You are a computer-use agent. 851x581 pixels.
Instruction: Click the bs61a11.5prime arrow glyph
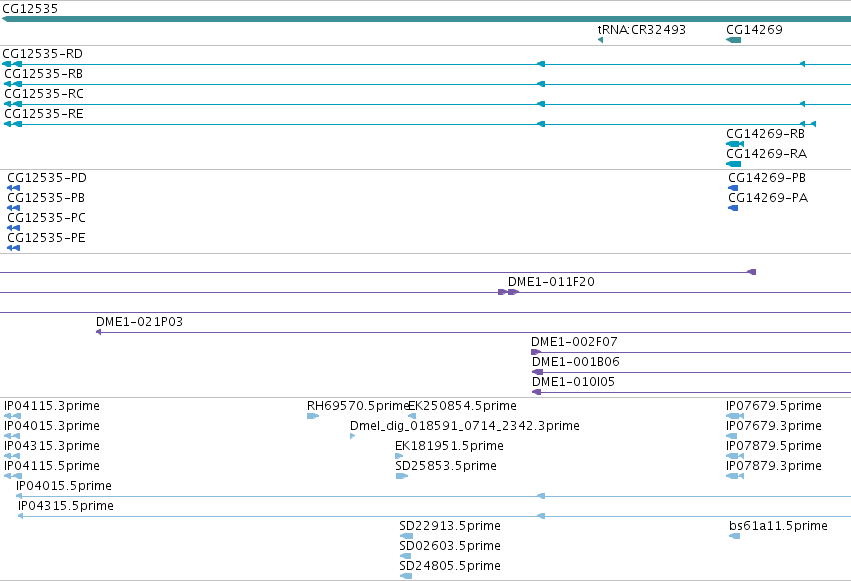pyautogui.click(x=734, y=536)
